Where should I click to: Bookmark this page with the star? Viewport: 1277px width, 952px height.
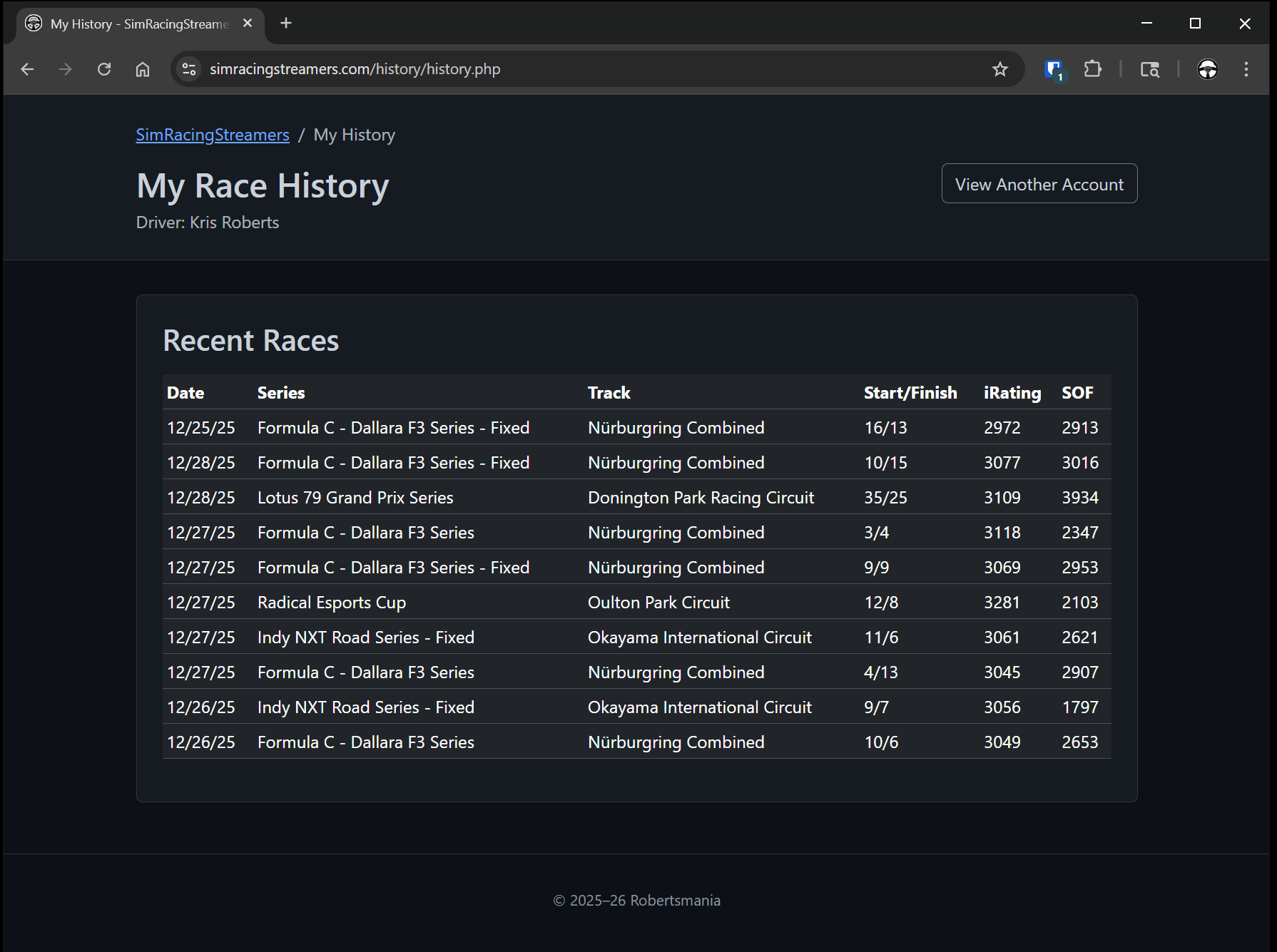[x=1000, y=69]
